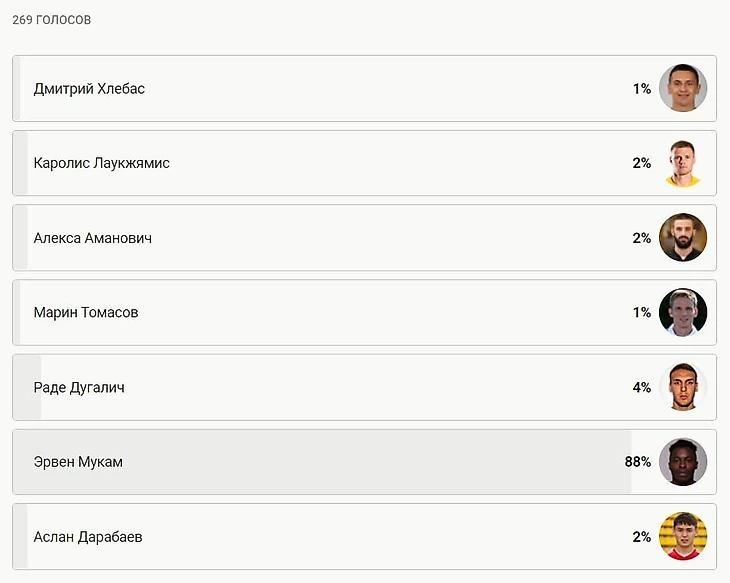Screen dimensions: 730x583
Task: Click Дмитрий Хлебас player avatar photo
Action: [683, 88]
